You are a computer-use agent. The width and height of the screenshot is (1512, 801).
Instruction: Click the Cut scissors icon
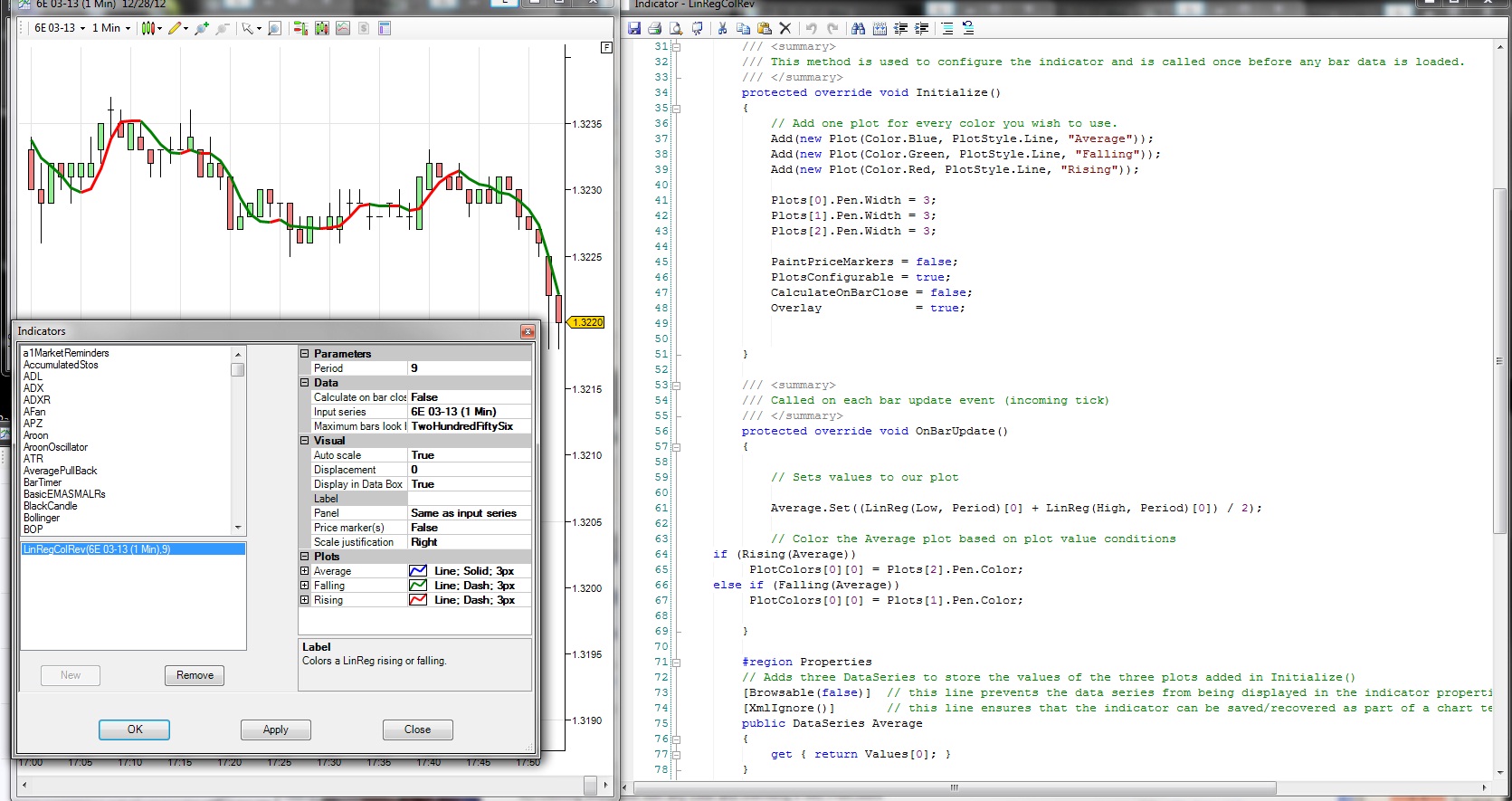[x=722, y=28]
